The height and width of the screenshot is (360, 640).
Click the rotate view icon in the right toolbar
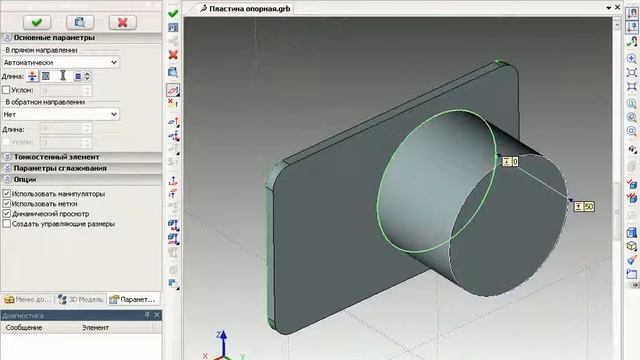632,150
